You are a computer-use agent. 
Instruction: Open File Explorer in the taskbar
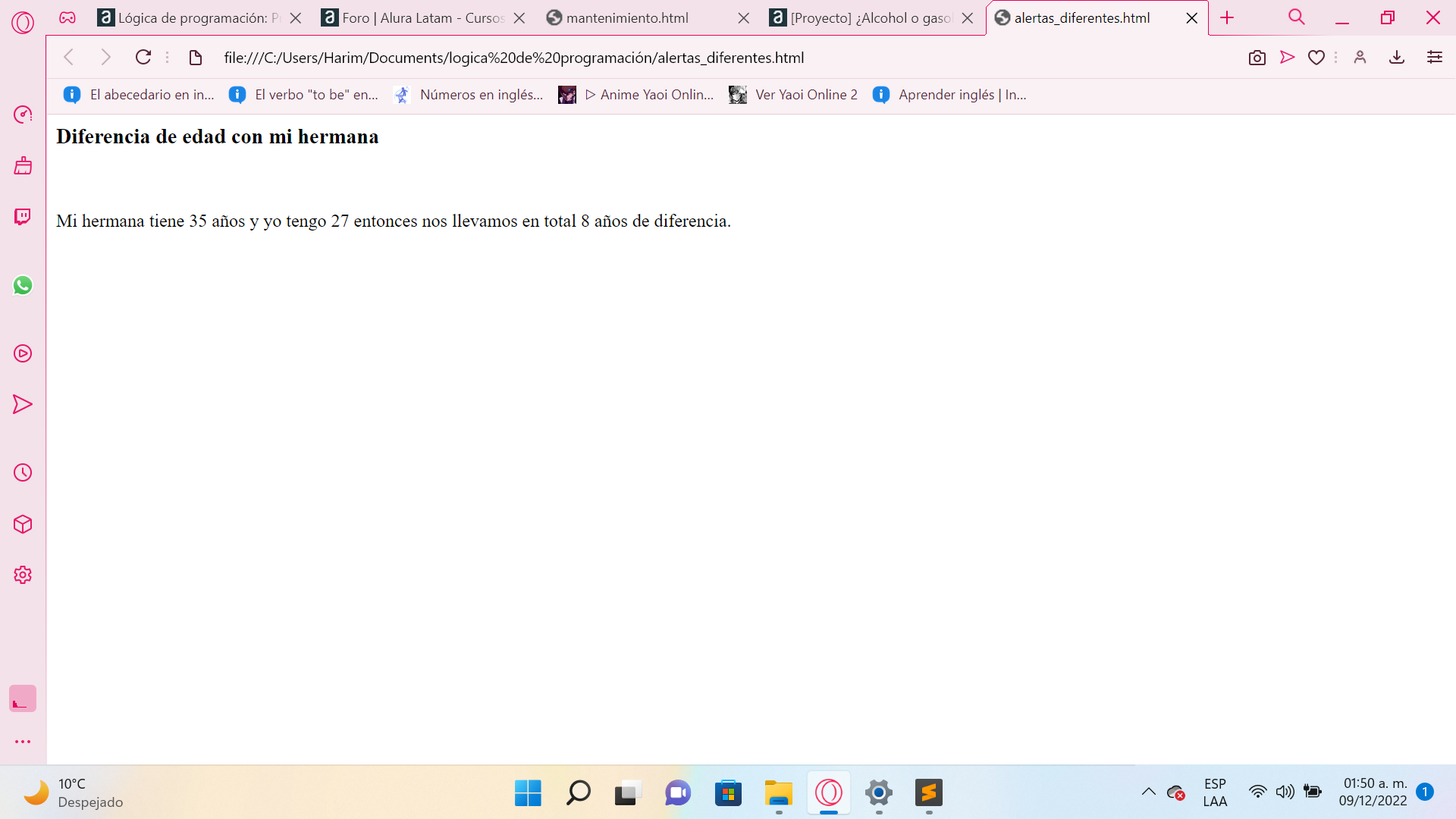pos(779,793)
